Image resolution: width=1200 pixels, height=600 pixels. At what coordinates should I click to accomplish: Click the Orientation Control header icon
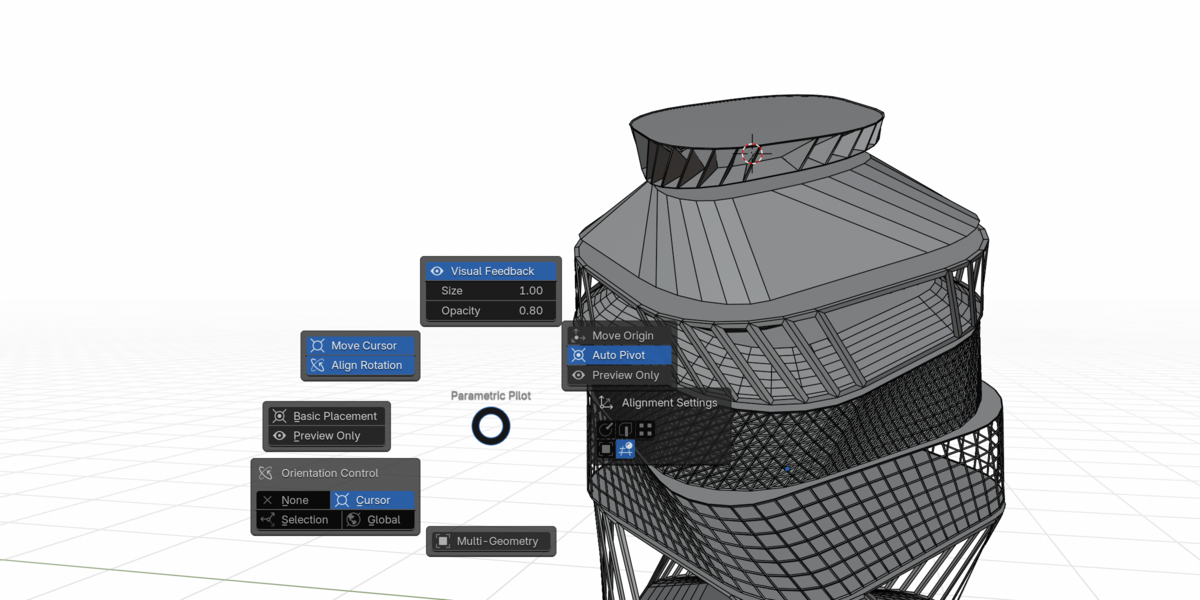pyautogui.click(x=266, y=473)
